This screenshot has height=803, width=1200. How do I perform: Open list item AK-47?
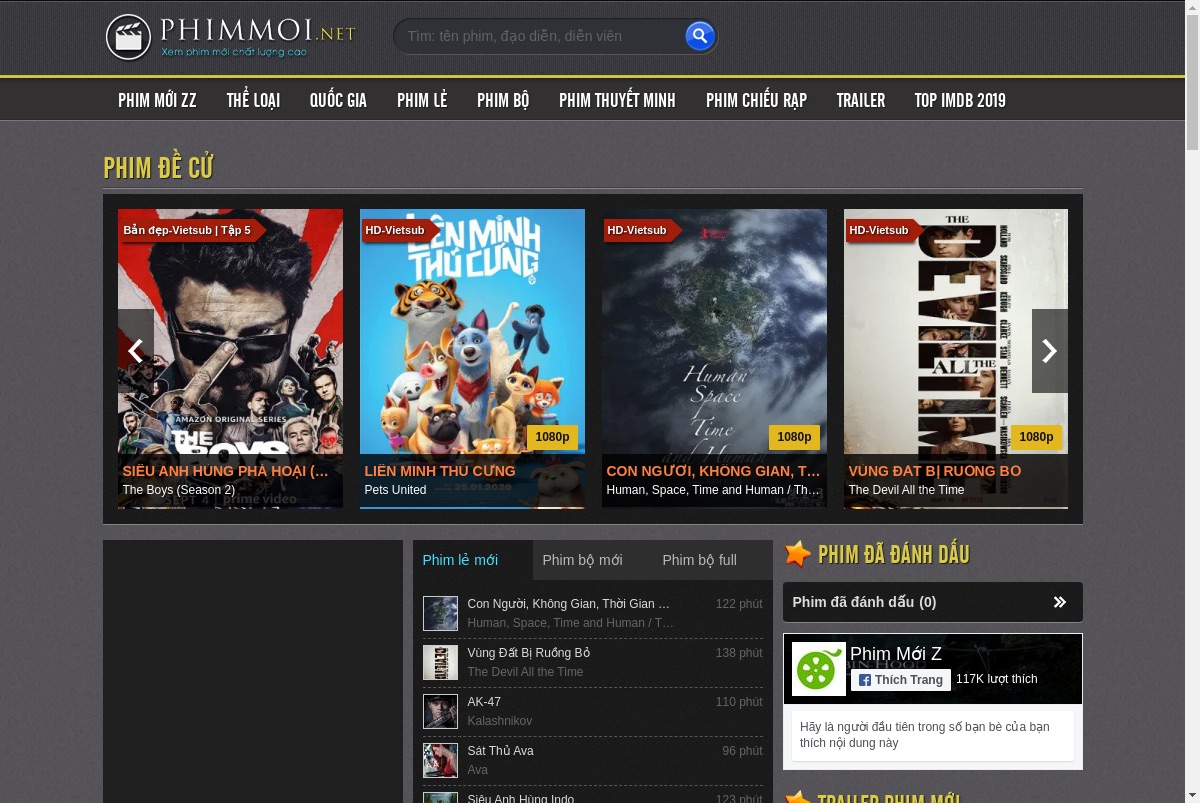click(x=593, y=712)
